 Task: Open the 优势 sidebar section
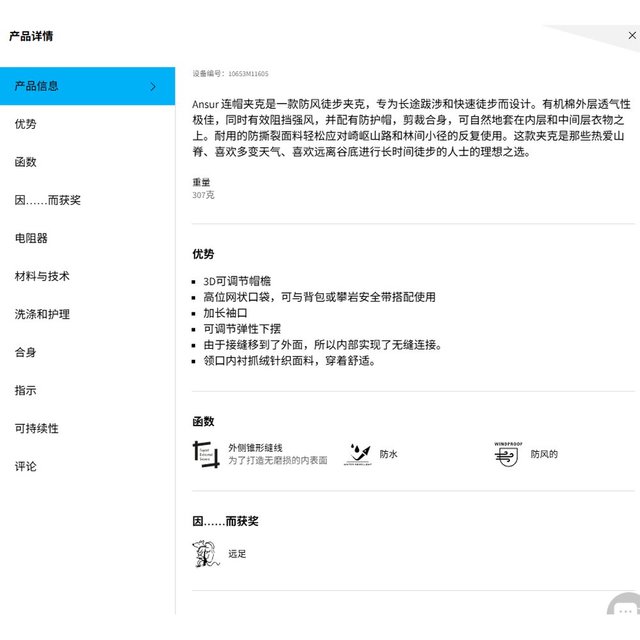pyautogui.click(x=26, y=124)
